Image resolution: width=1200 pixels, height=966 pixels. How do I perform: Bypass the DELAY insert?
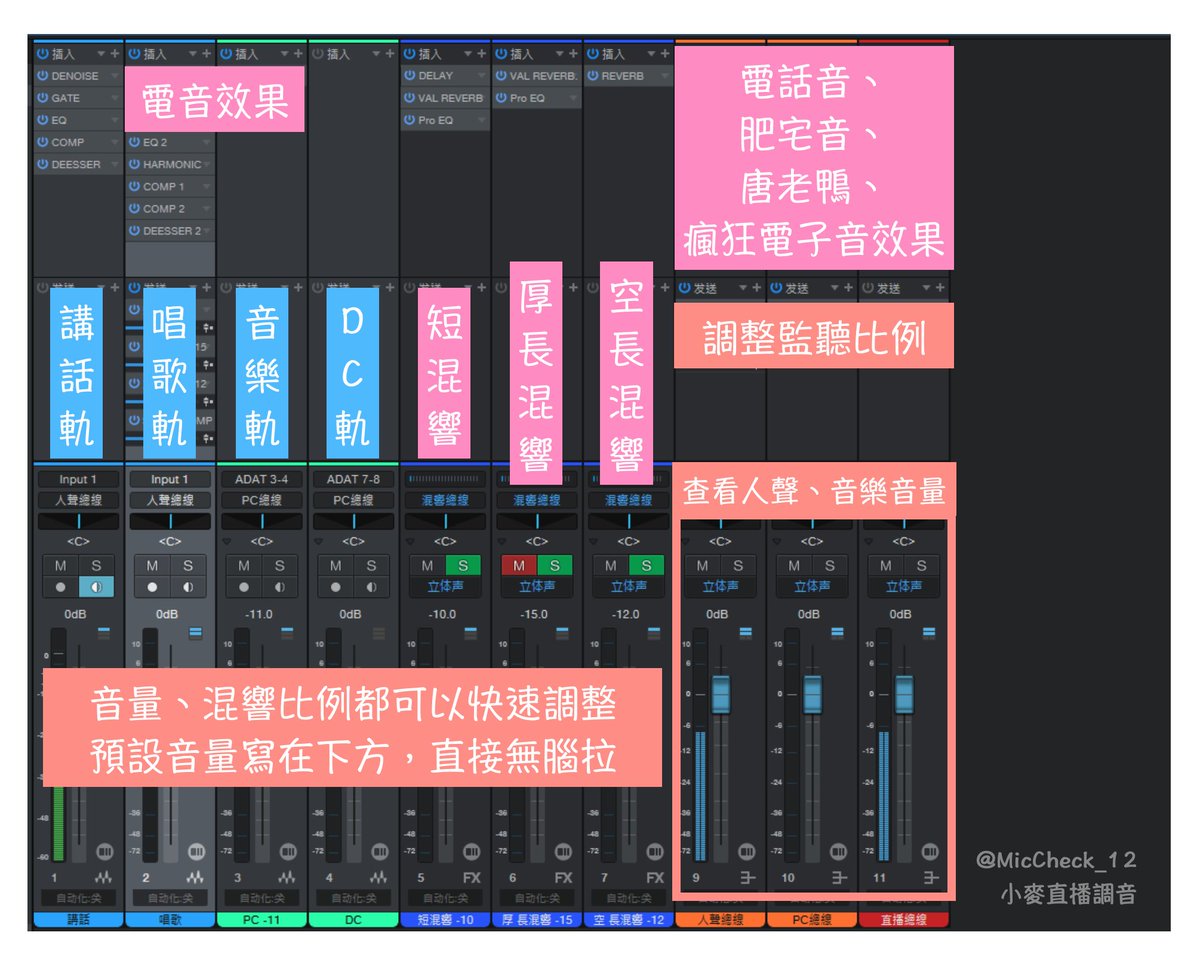pos(410,76)
